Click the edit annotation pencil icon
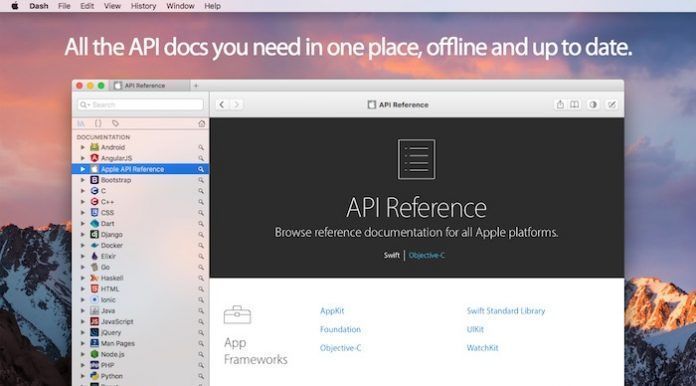696x386 pixels. click(612, 105)
